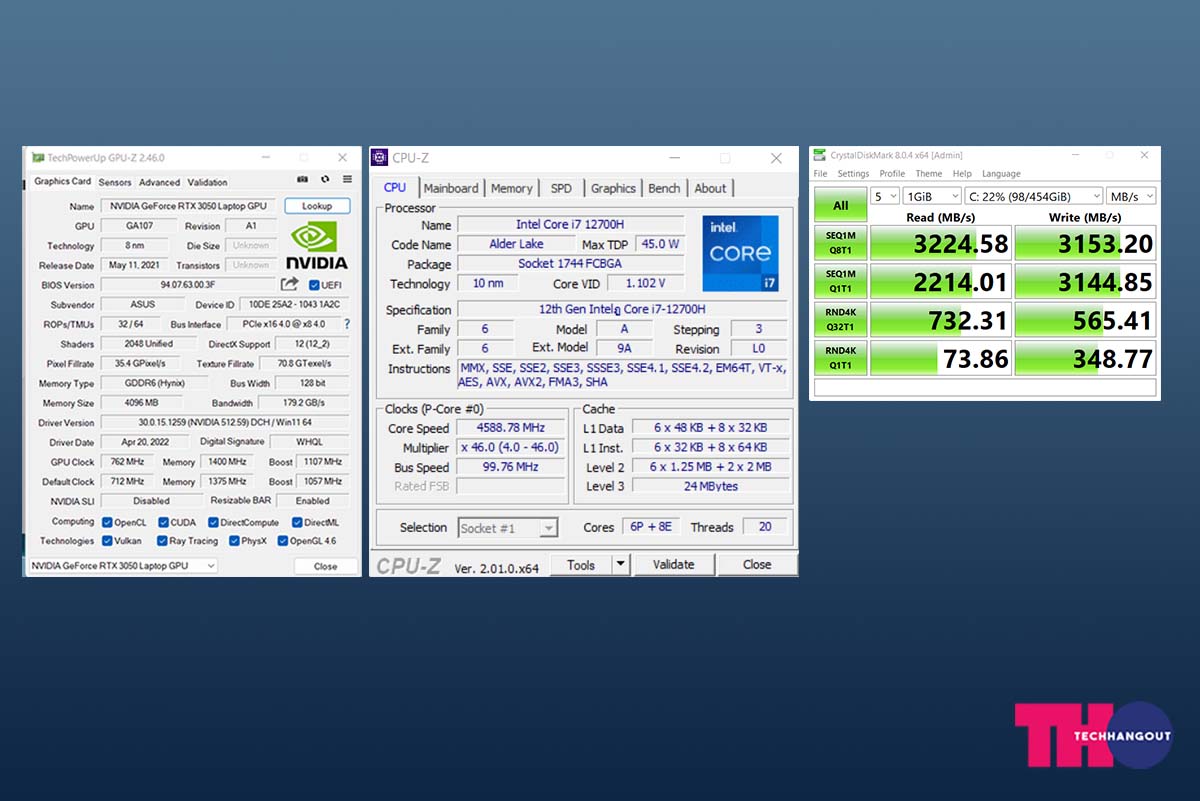Switch to the Validation tab in GPU-Z
This screenshot has width=1200, height=801.
click(207, 182)
